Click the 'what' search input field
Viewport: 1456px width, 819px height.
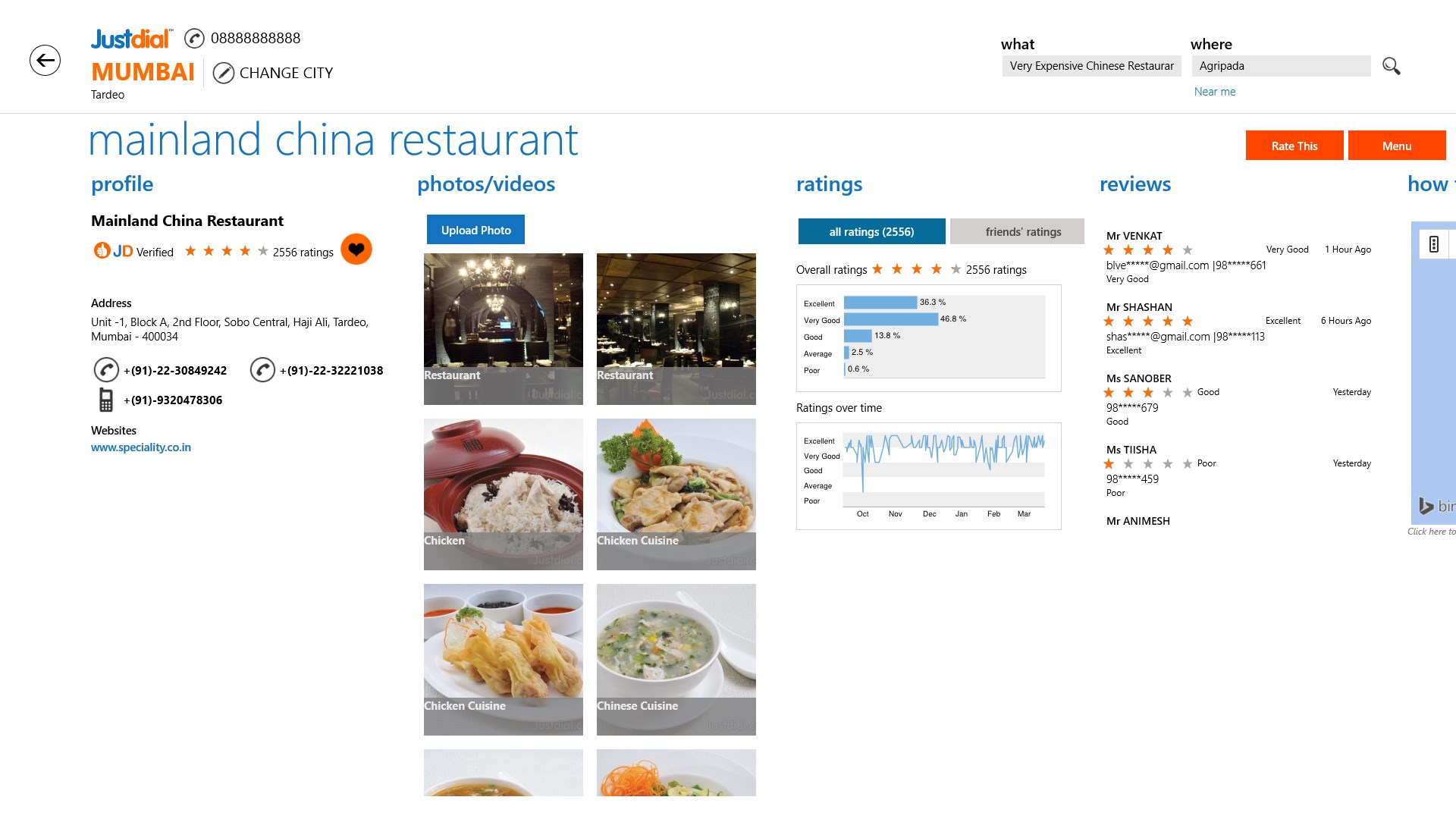(1092, 66)
